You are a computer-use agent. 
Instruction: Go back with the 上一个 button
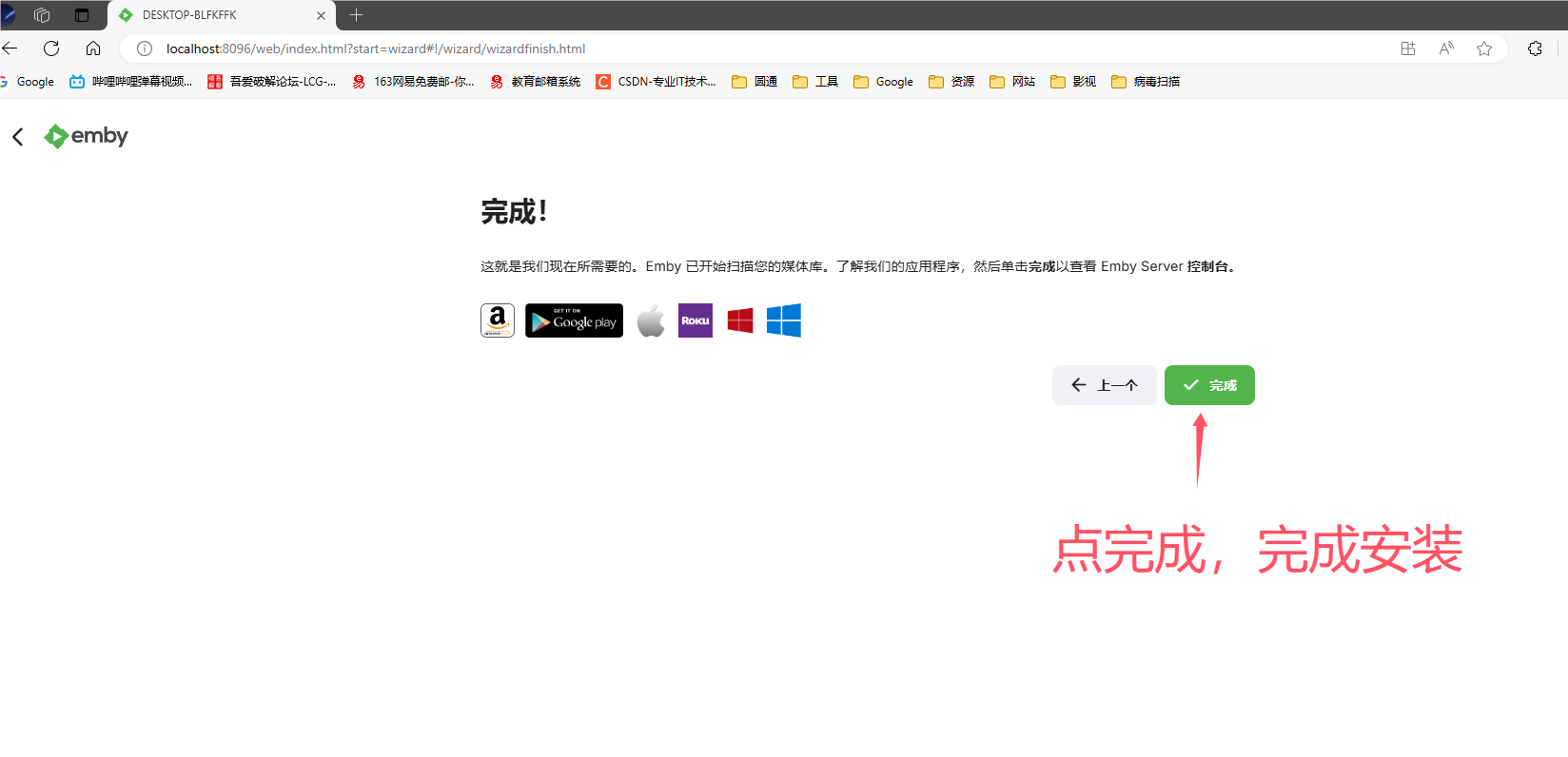click(x=1105, y=385)
